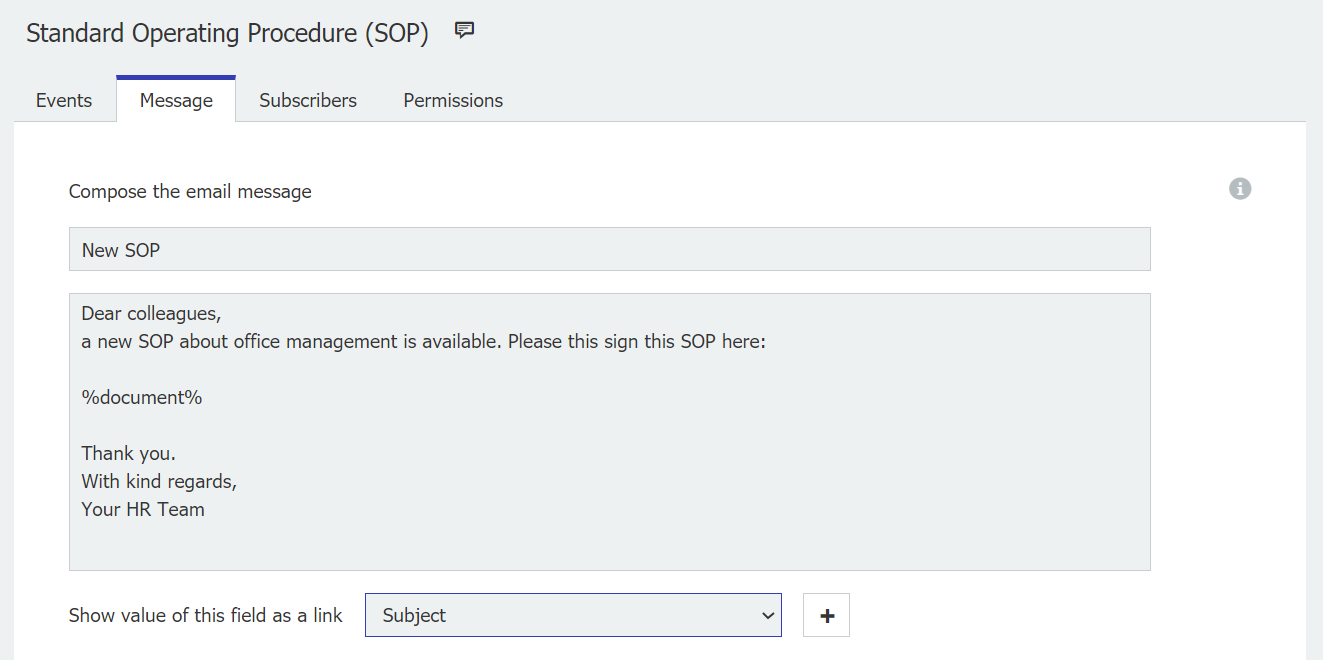Click inside the email body text area

[x=609, y=430]
